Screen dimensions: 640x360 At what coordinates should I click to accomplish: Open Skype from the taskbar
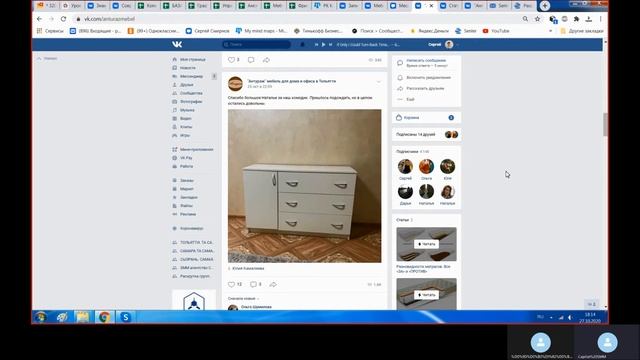pos(125,317)
